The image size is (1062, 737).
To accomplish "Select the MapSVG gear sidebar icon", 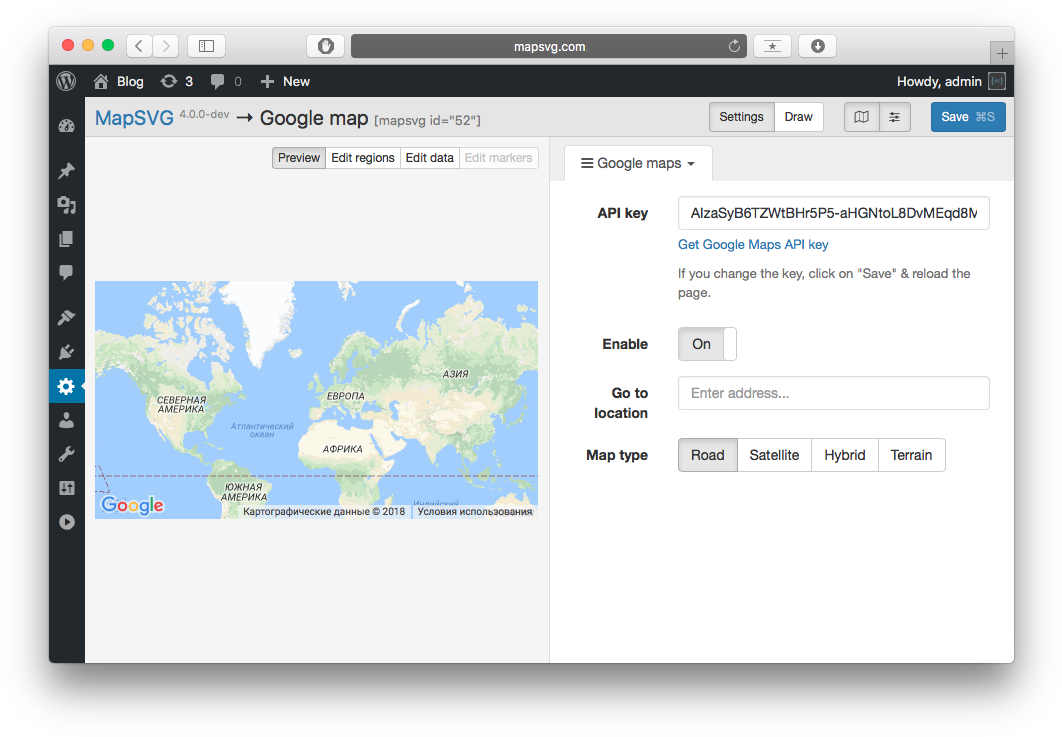I will coord(66,386).
